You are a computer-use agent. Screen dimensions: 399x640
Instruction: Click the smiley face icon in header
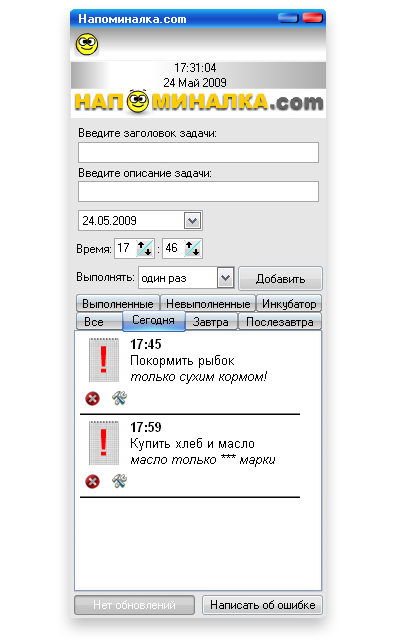87,44
